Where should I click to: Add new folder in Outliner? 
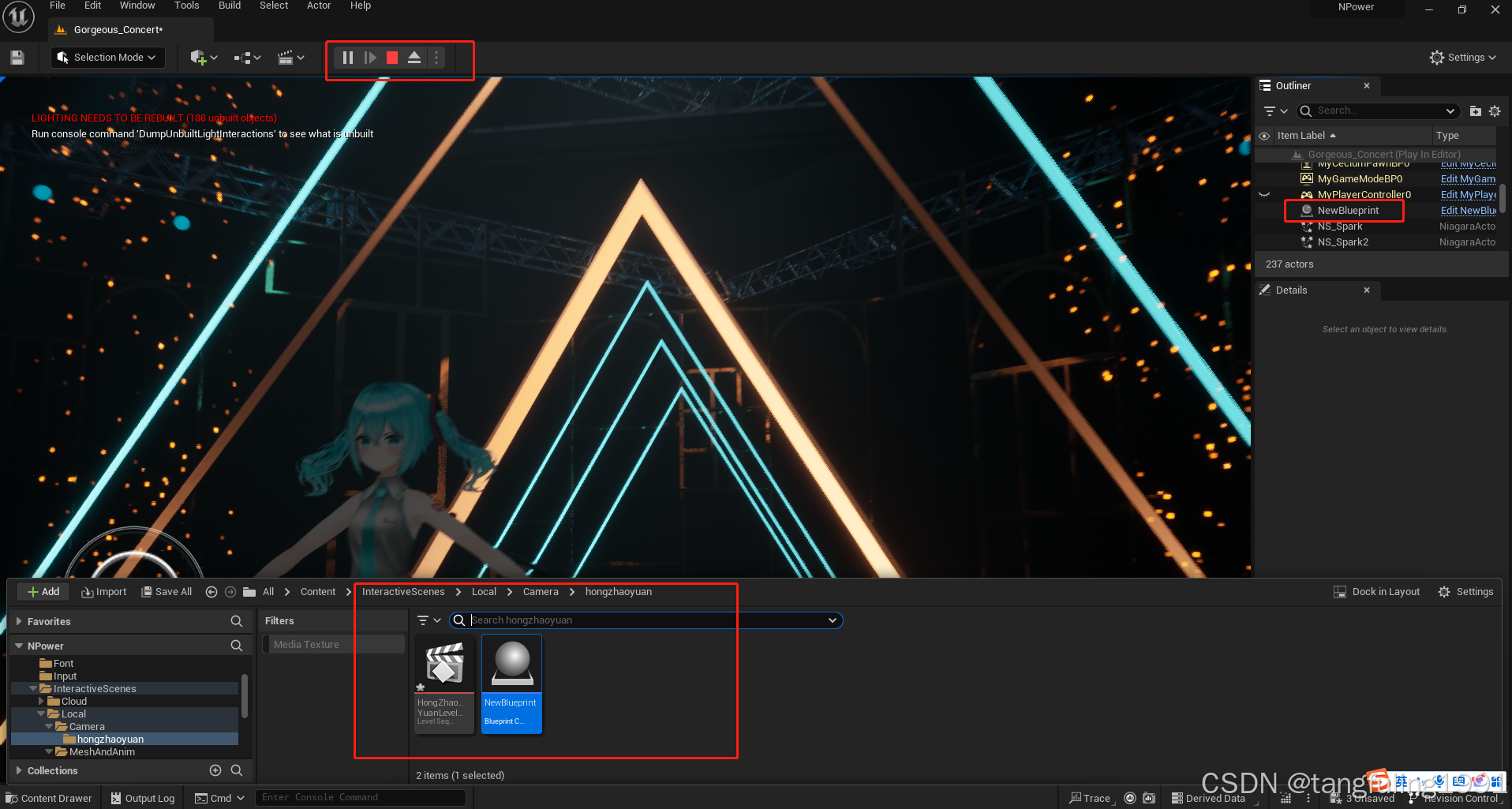coord(1475,111)
